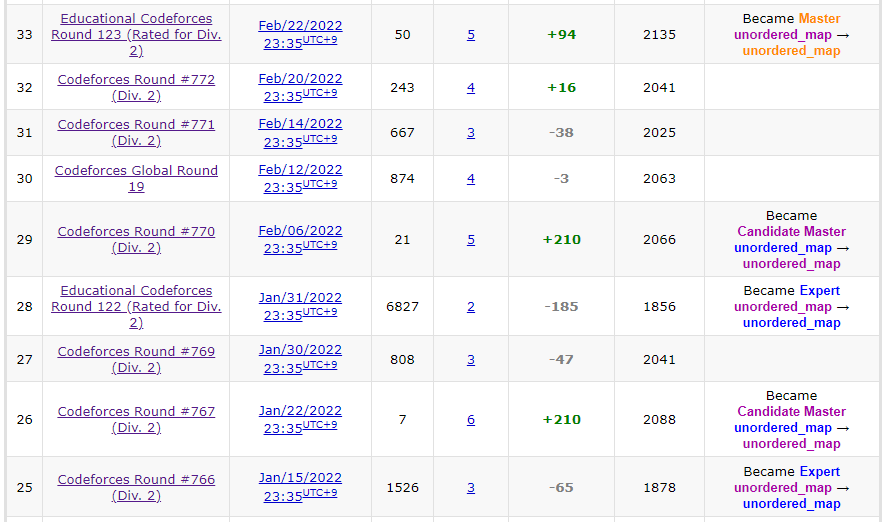Click the Jan/15/2022 23:35 start time link
885x522 pixels.
300,488
